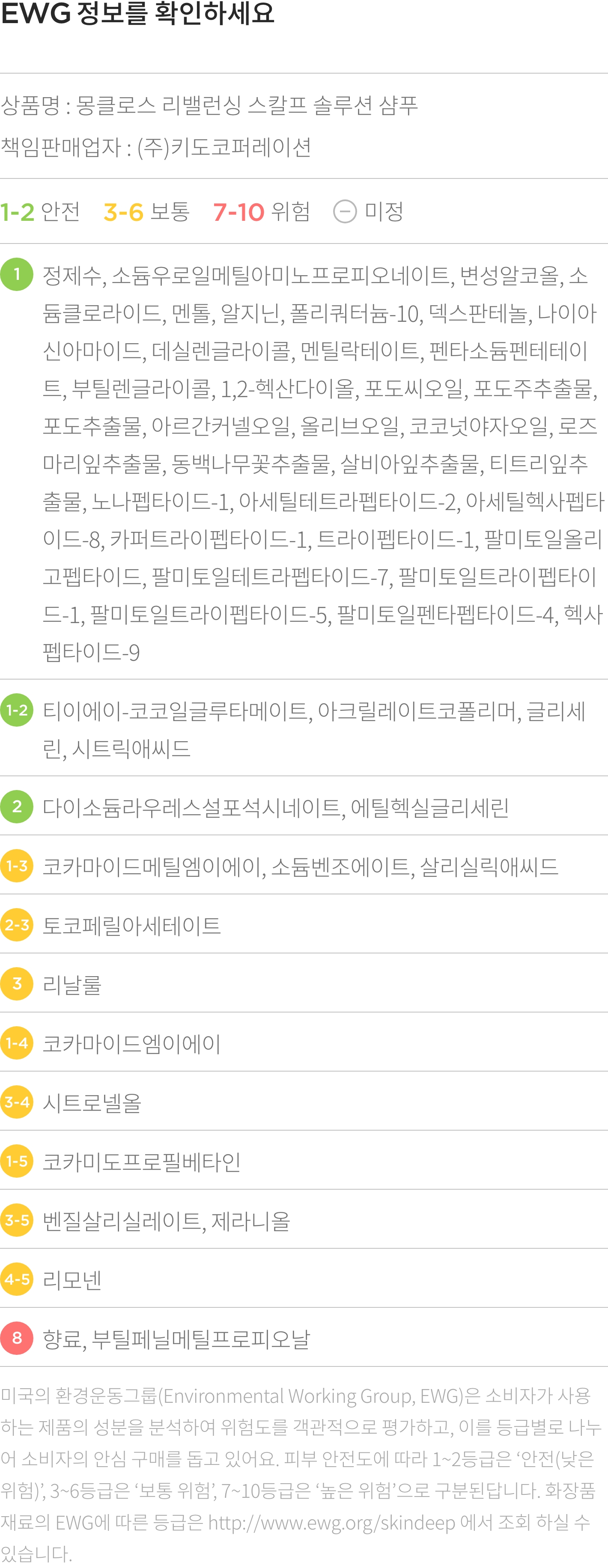
Task: Click the 상품명 product name line
Action: click(x=209, y=105)
